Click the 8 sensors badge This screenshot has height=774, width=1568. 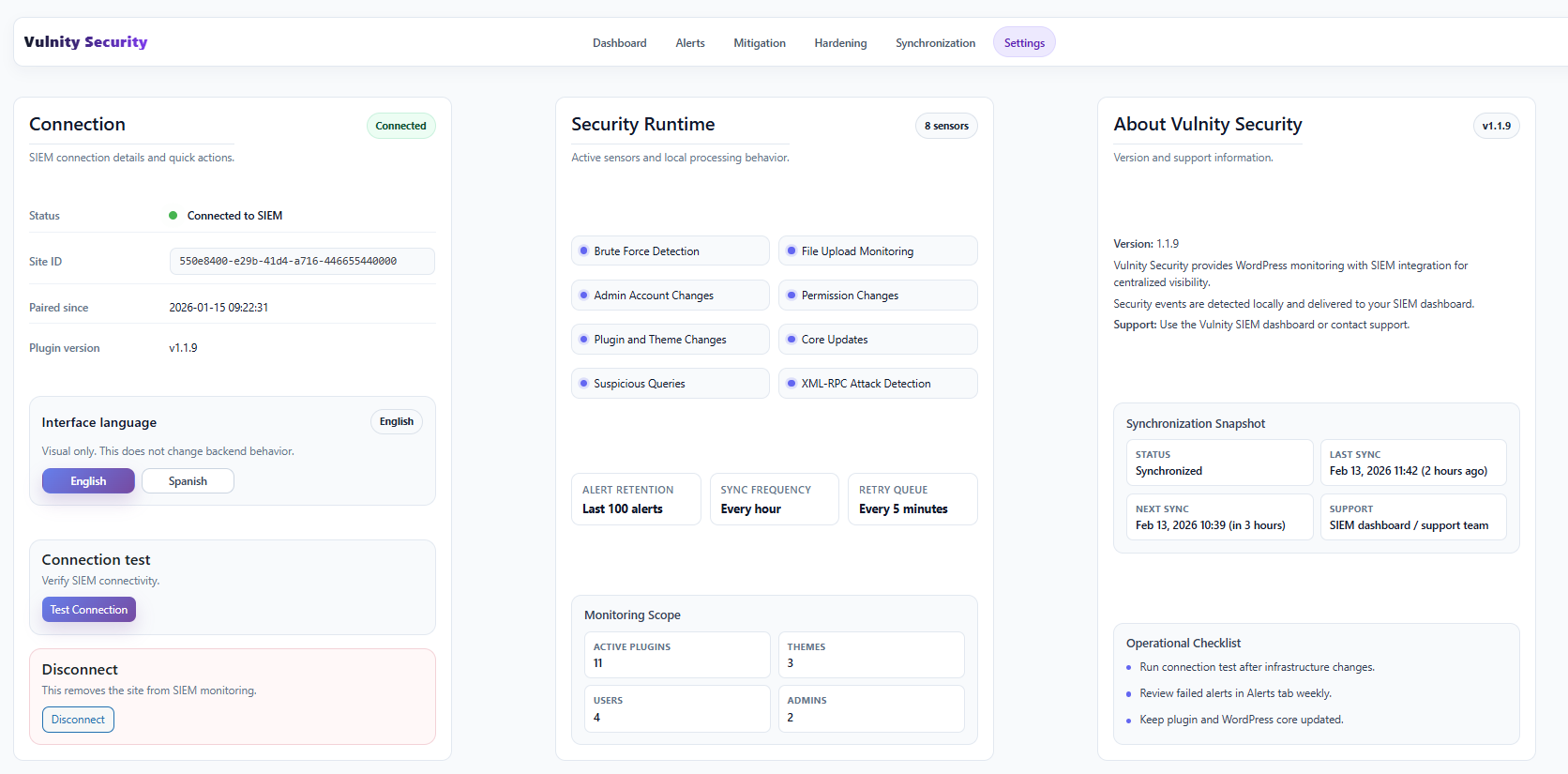coord(946,126)
